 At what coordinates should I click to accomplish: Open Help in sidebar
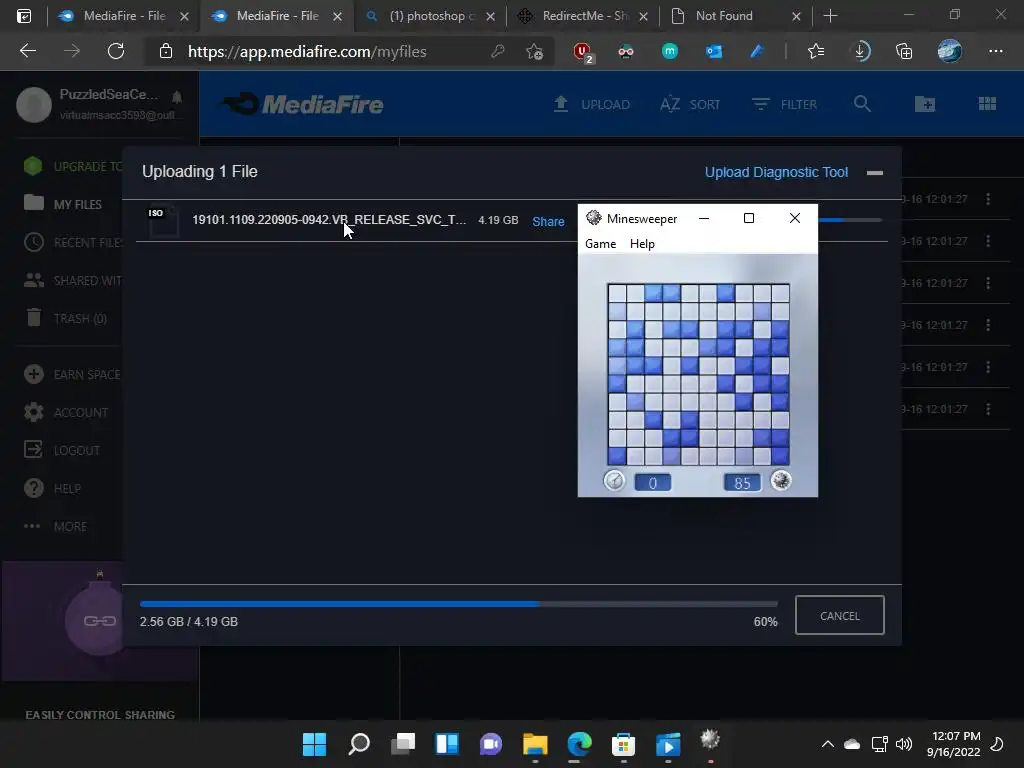[52, 488]
